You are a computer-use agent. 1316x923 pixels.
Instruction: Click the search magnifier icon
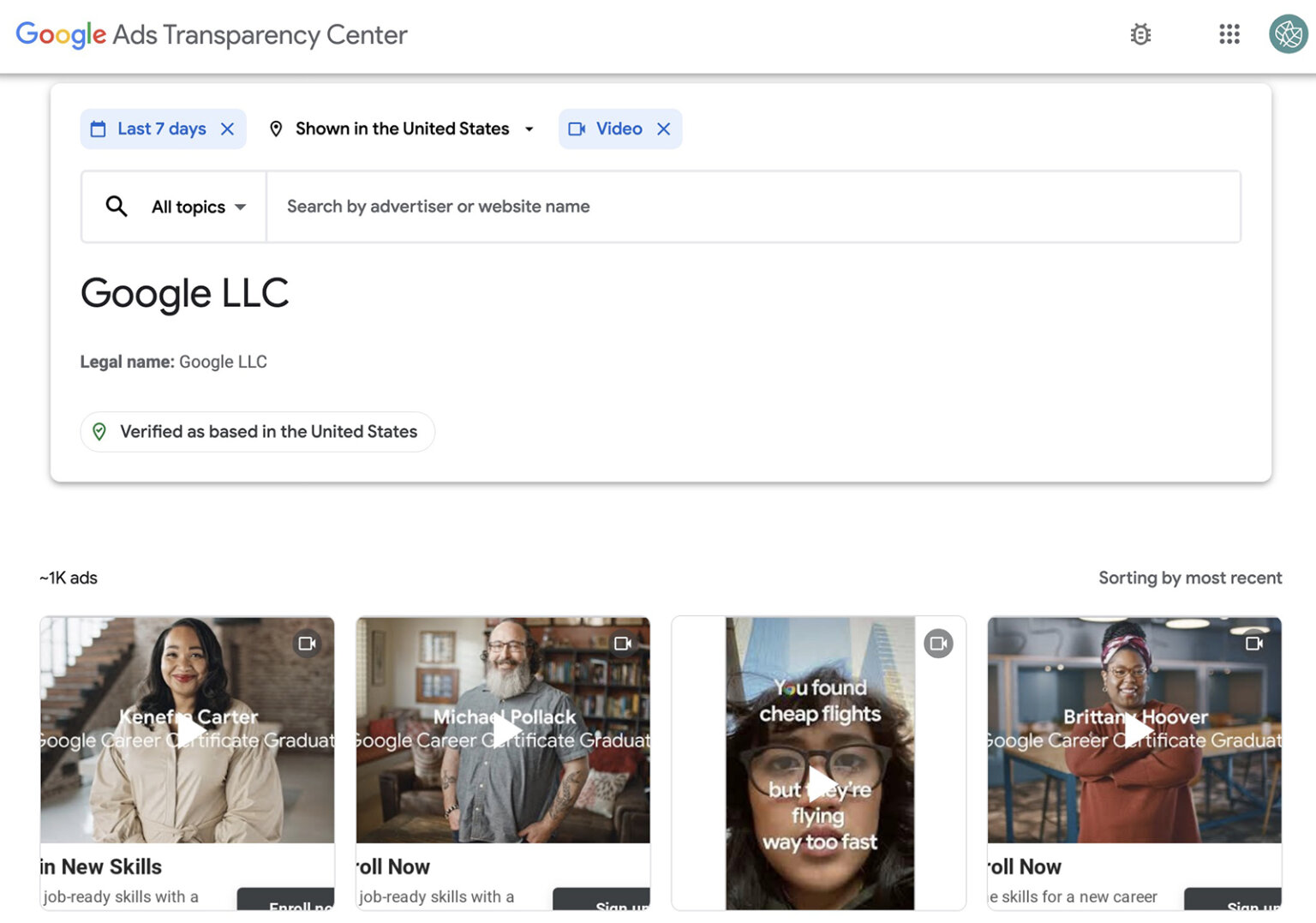pos(117,206)
